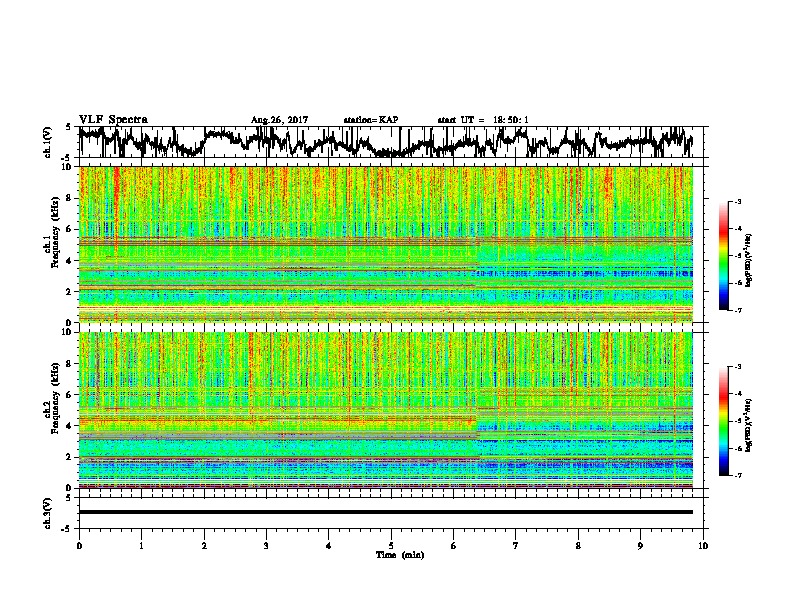Click the "2" kHz tick on ch.2 frequency axis
The image size is (792, 612).
point(70,457)
